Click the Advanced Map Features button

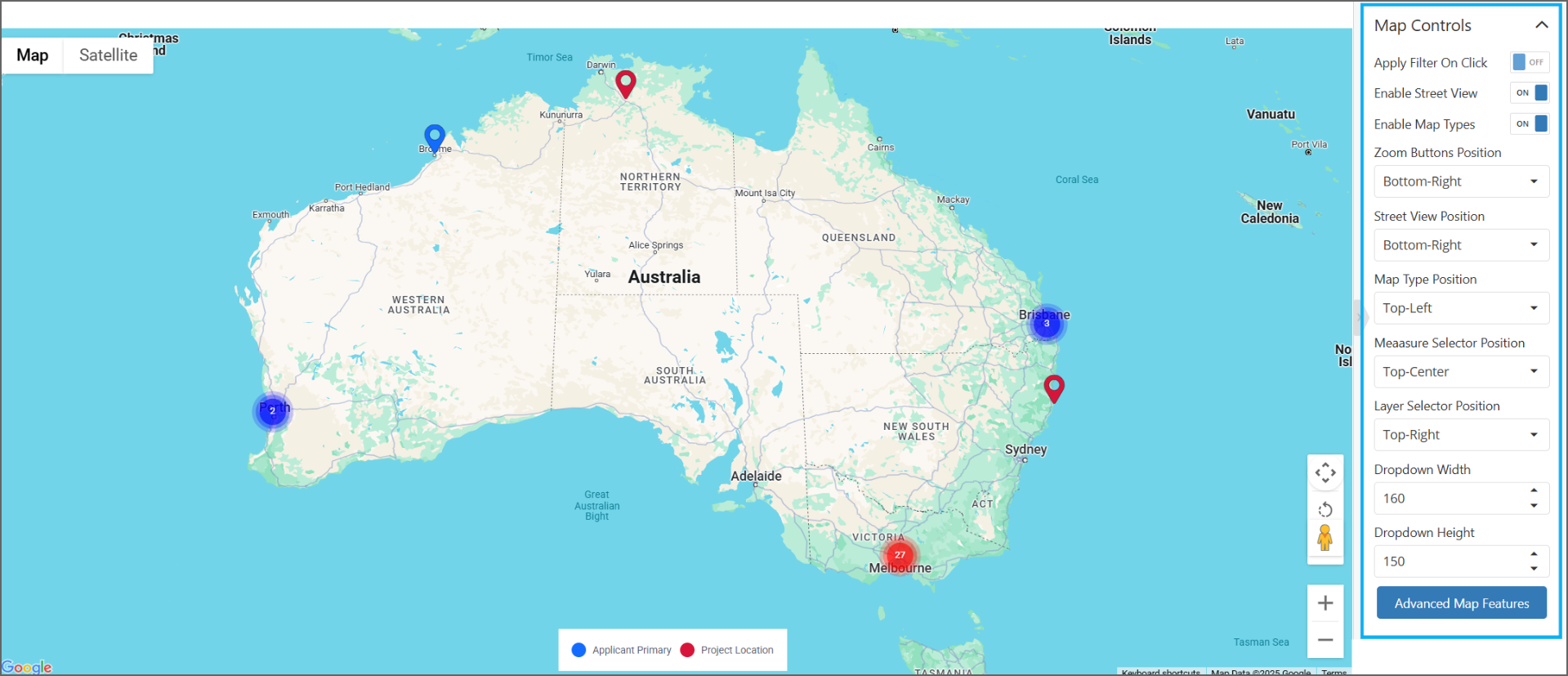click(1461, 603)
